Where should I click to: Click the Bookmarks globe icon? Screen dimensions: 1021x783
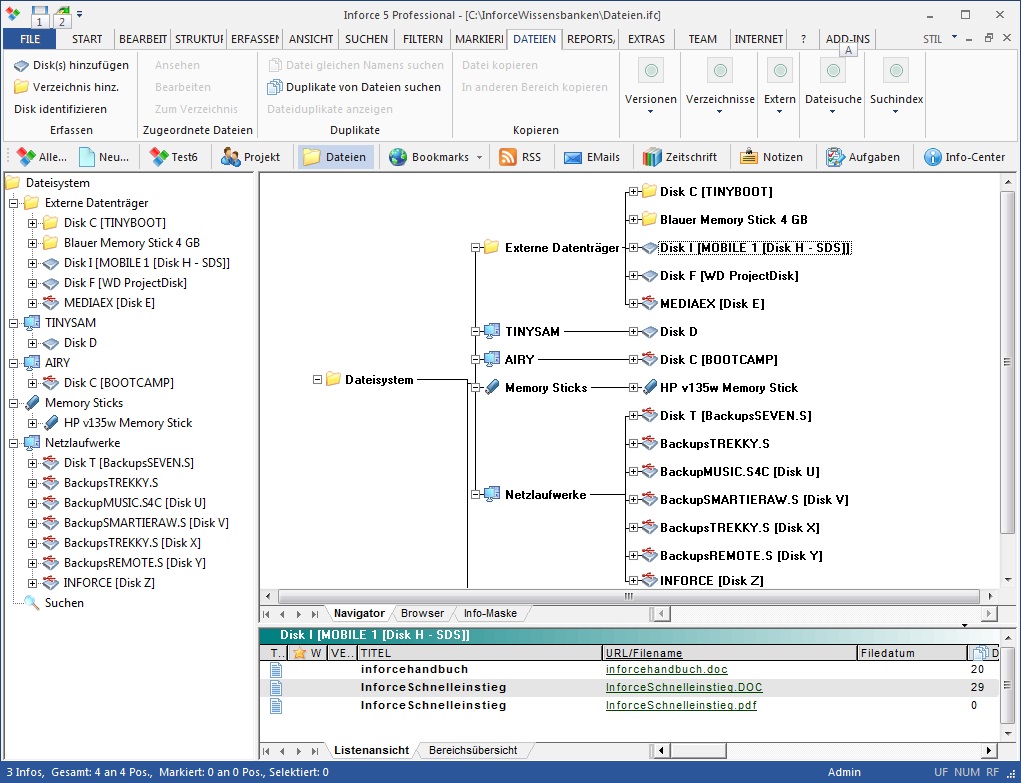click(x=398, y=157)
